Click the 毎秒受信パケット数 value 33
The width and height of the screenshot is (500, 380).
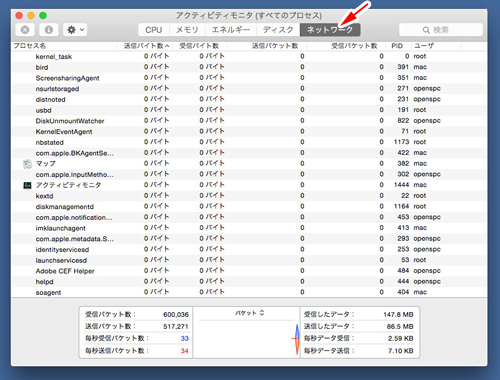185,338
